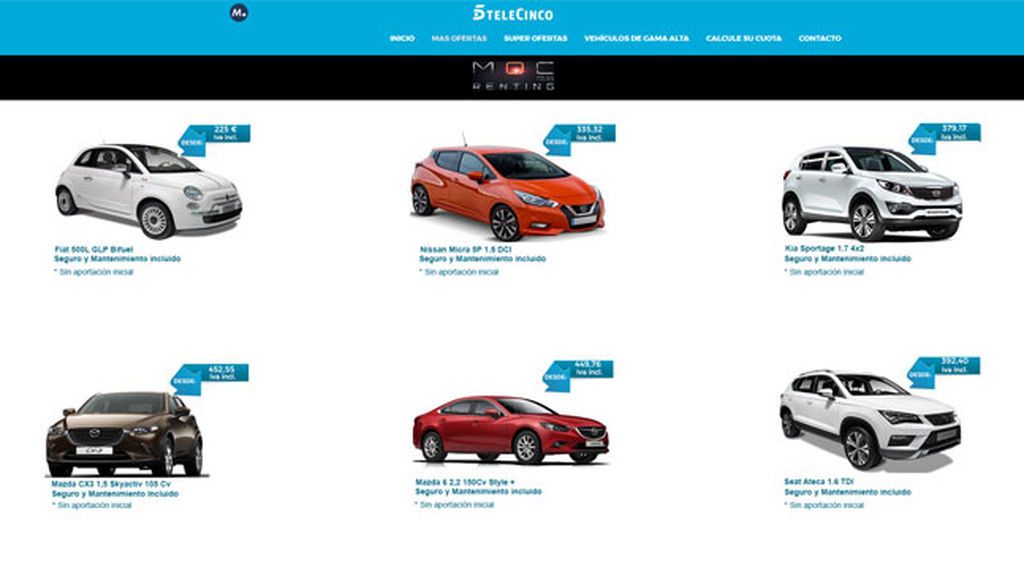Image resolution: width=1024 pixels, height=576 pixels.
Task: Navigate to the CONTACTO page
Action: [820, 39]
